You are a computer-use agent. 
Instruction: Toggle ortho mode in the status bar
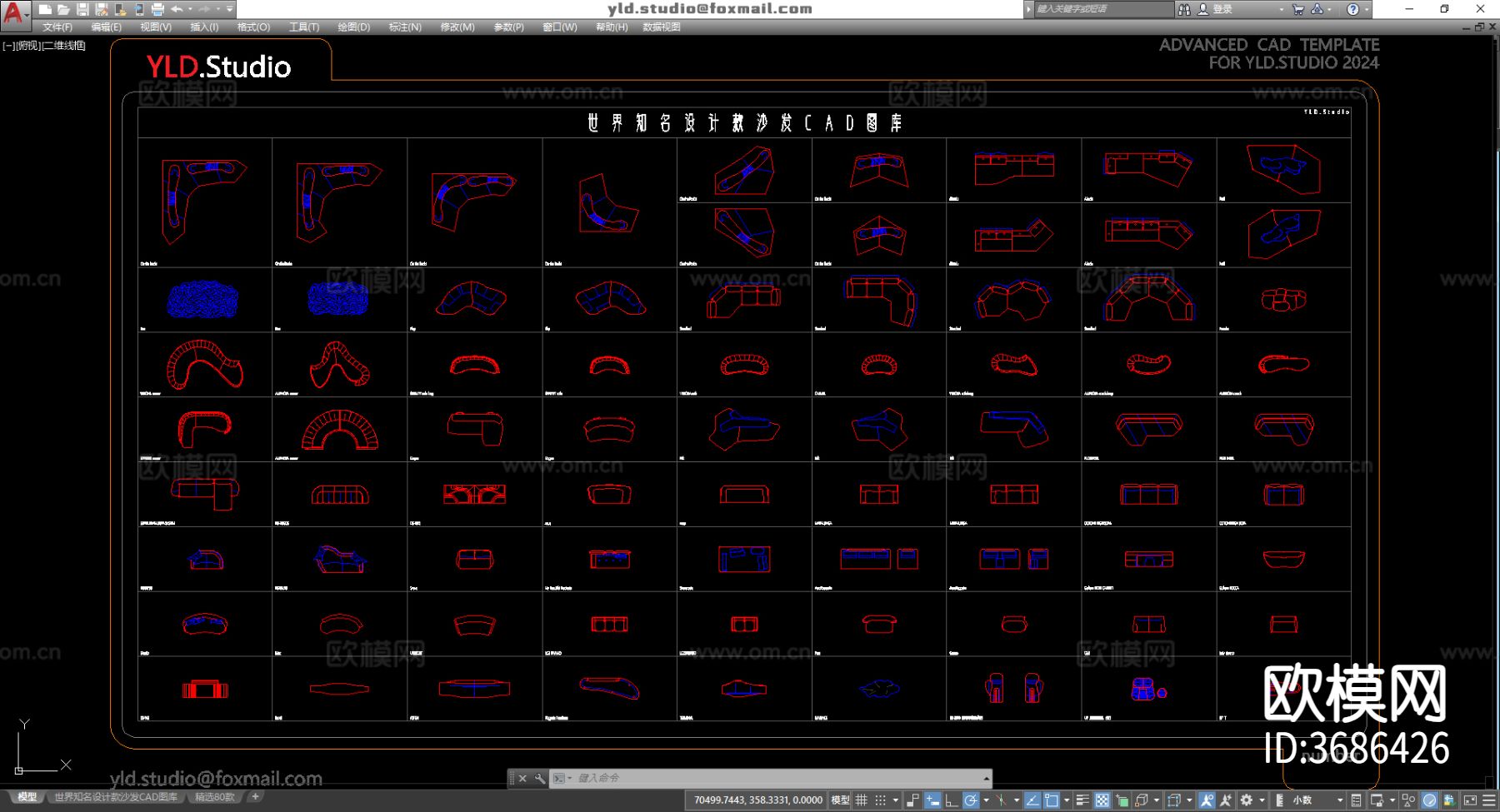point(951,800)
